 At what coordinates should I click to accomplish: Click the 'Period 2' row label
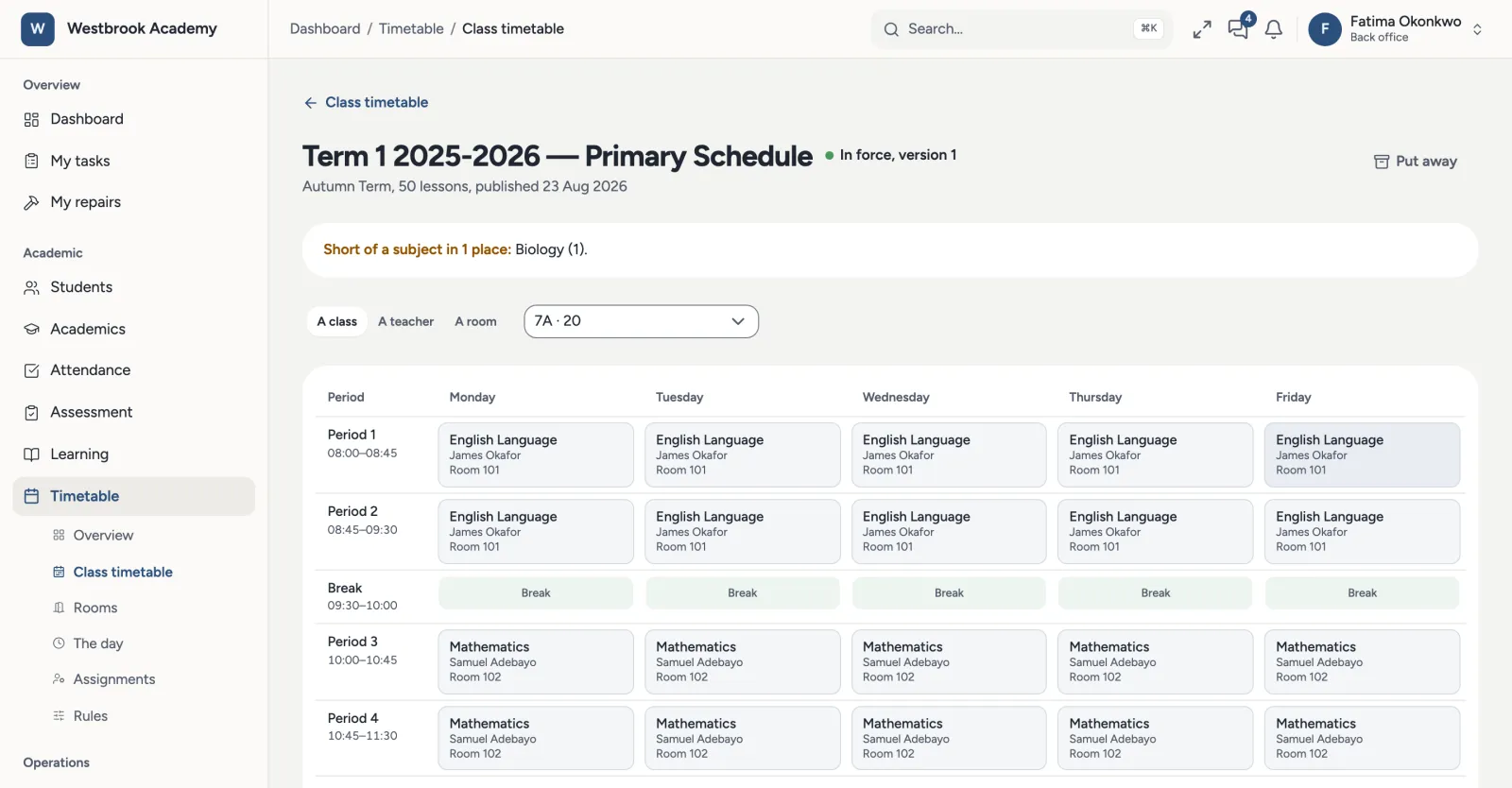(x=352, y=511)
